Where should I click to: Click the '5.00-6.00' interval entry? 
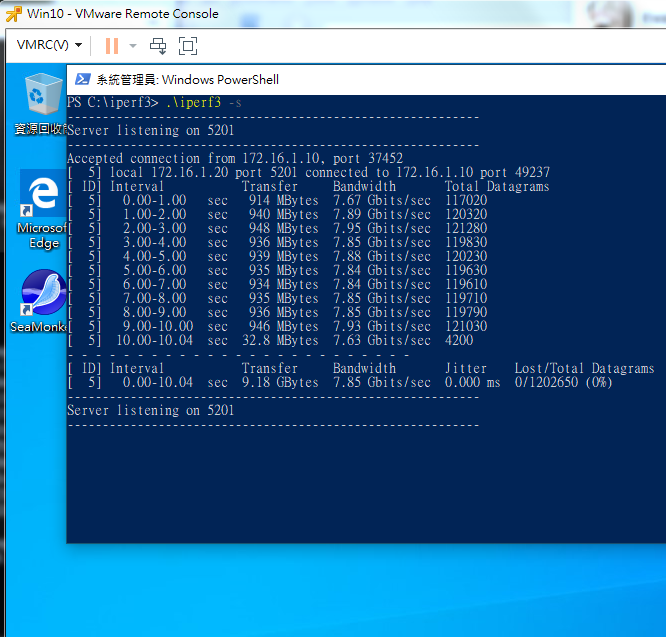(x=155, y=271)
